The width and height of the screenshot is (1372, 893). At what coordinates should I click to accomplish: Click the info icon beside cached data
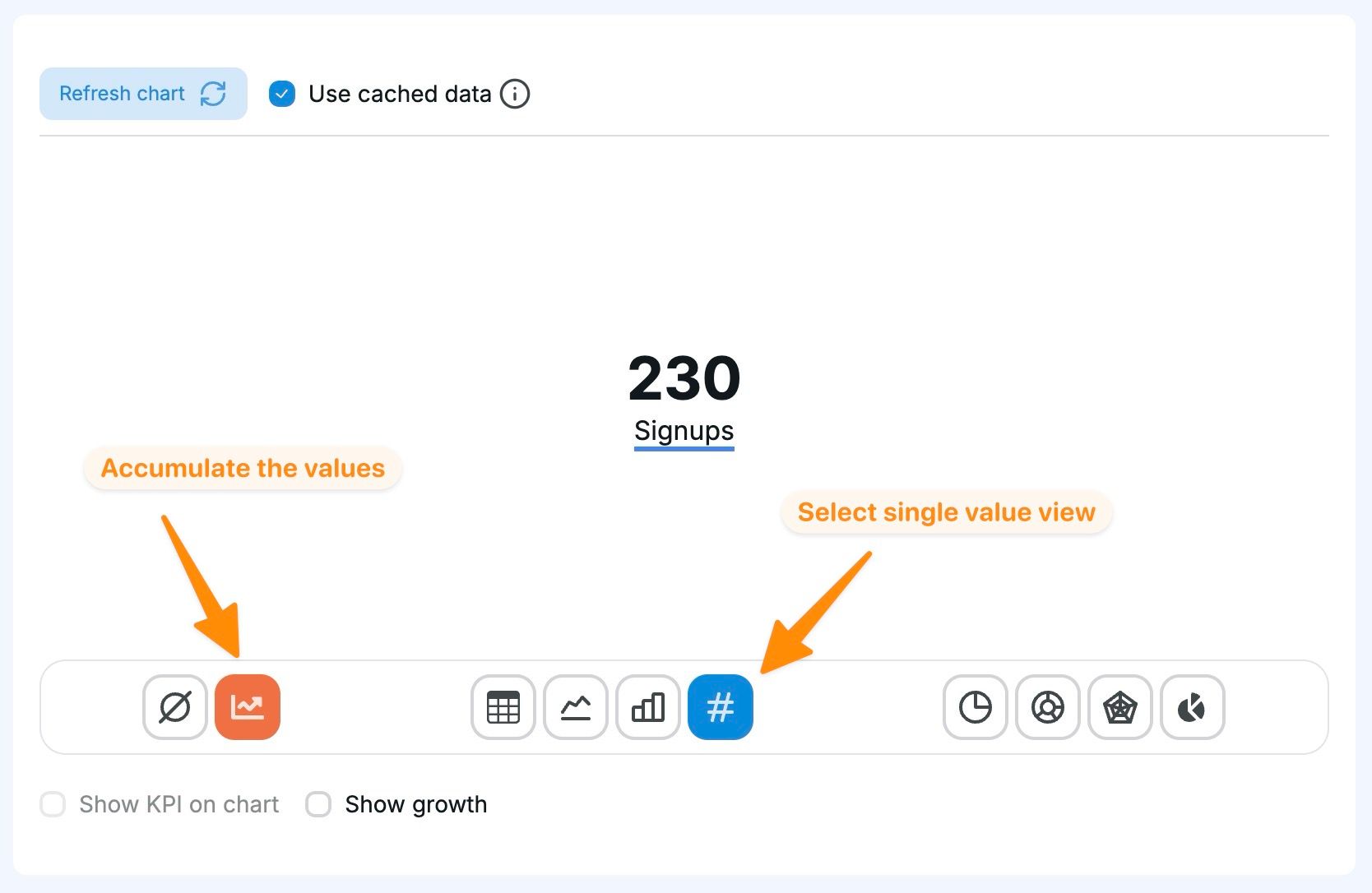point(515,94)
